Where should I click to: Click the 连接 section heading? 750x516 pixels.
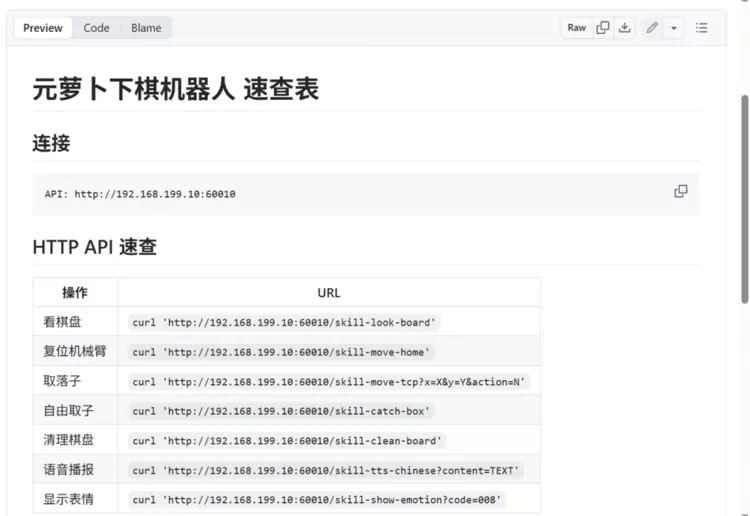[x=51, y=143]
